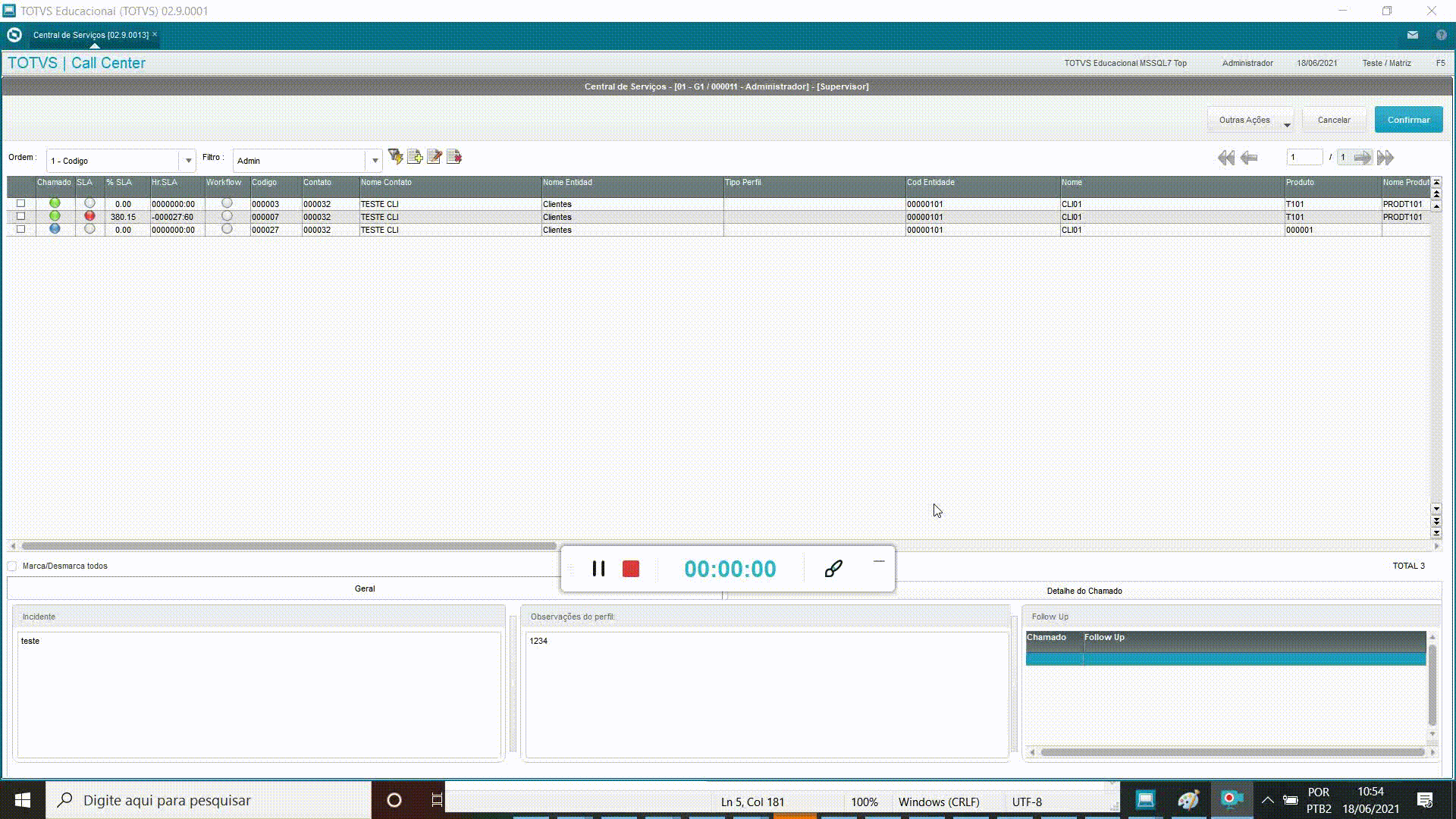Open the Filtro dropdown
The height and width of the screenshot is (819, 1456).
[375, 161]
